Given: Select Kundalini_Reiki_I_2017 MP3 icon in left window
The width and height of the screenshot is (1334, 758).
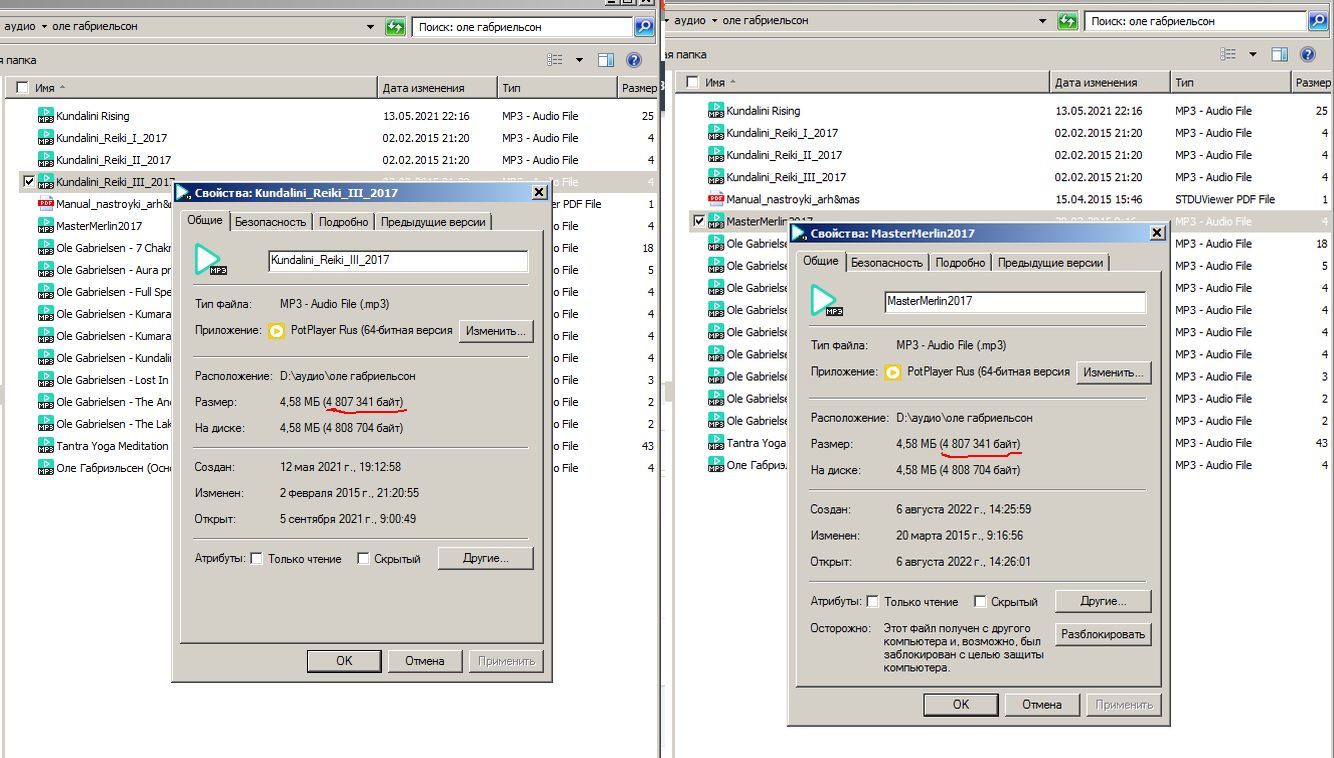Looking at the screenshot, I should 45,138.
